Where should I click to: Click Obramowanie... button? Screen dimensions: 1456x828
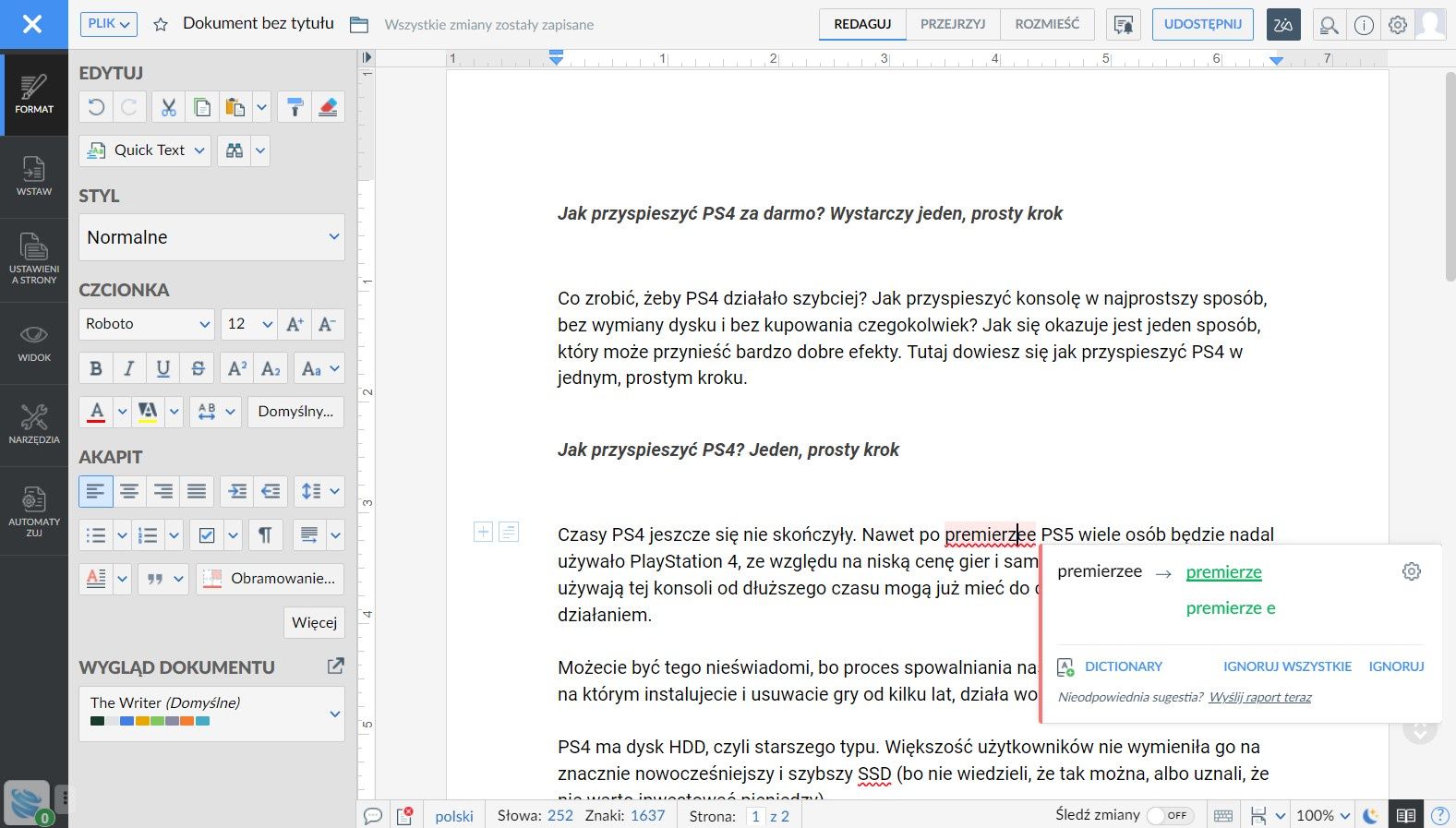pyautogui.click(x=270, y=579)
